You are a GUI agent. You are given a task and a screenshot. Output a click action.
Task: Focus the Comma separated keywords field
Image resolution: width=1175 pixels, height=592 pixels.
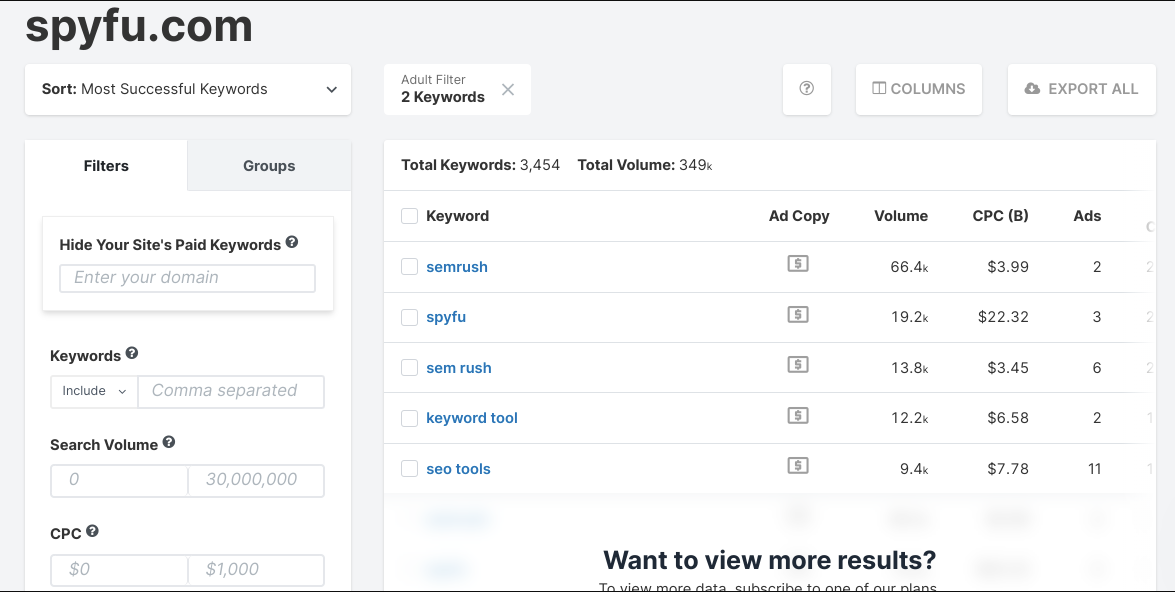click(x=232, y=391)
